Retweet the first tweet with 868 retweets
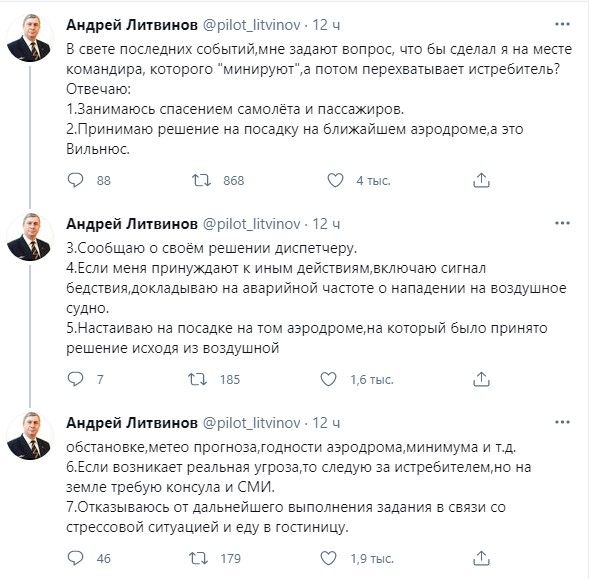This screenshot has width=603, height=579. tap(202, 180)
